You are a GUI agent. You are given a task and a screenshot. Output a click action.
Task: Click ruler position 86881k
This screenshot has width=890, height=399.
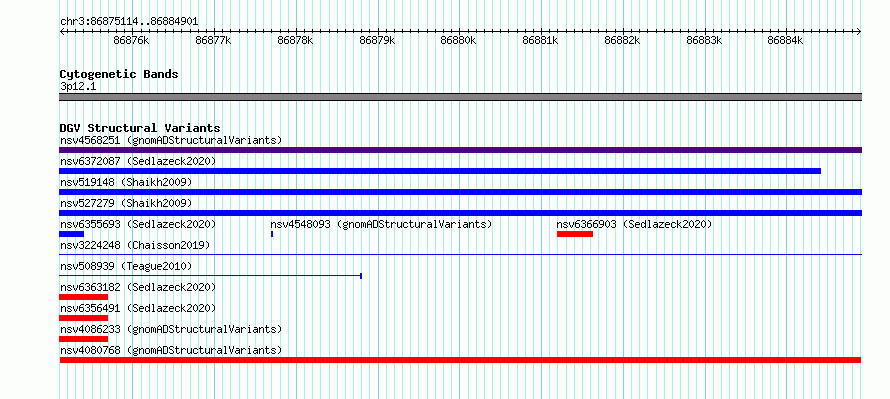tap(540, 40)
